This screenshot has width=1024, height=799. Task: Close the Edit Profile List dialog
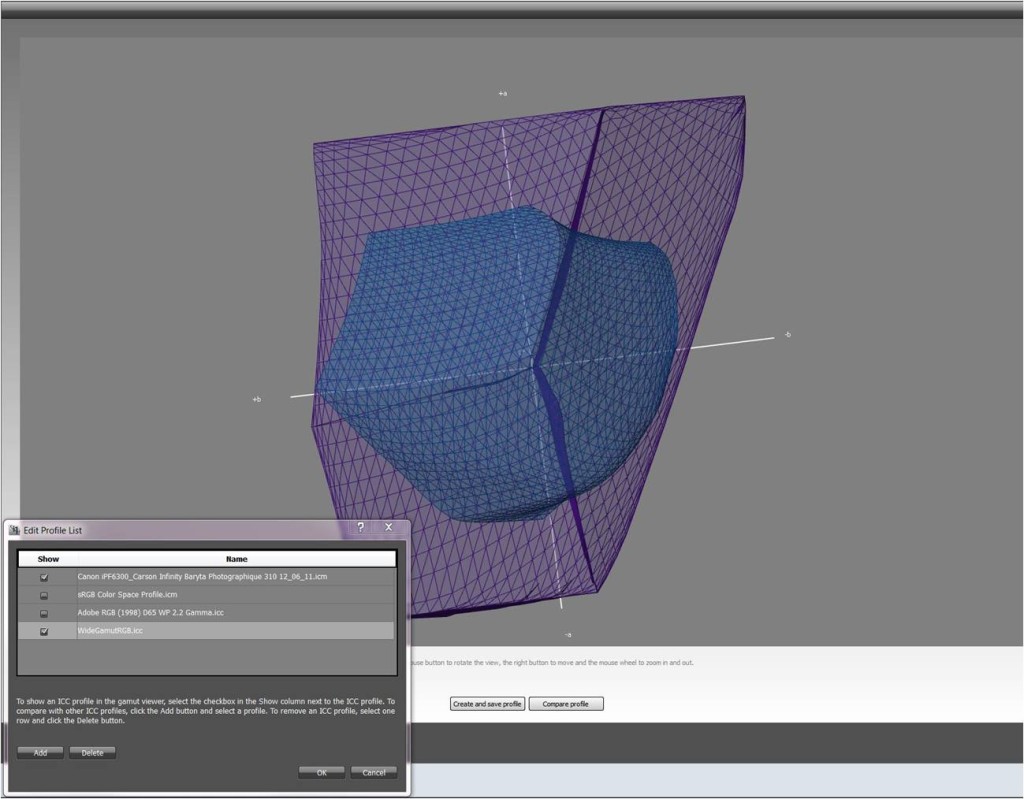(389, 527)
